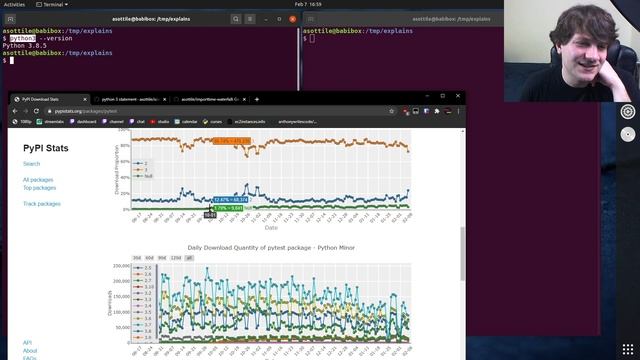
Task: Toggle the 3.8 series in minor legend
Action: (x=143, y=331)
